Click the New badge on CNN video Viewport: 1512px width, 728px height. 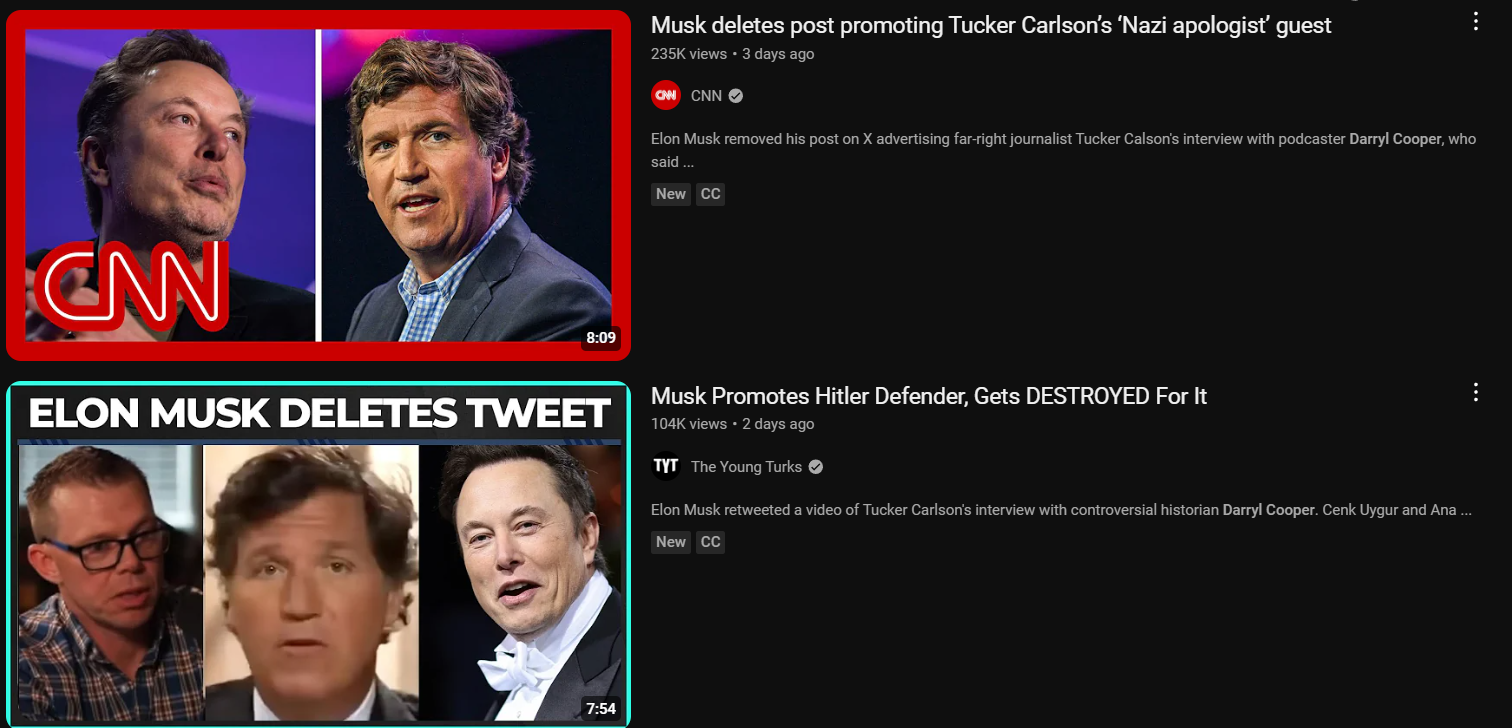point(671,194)
